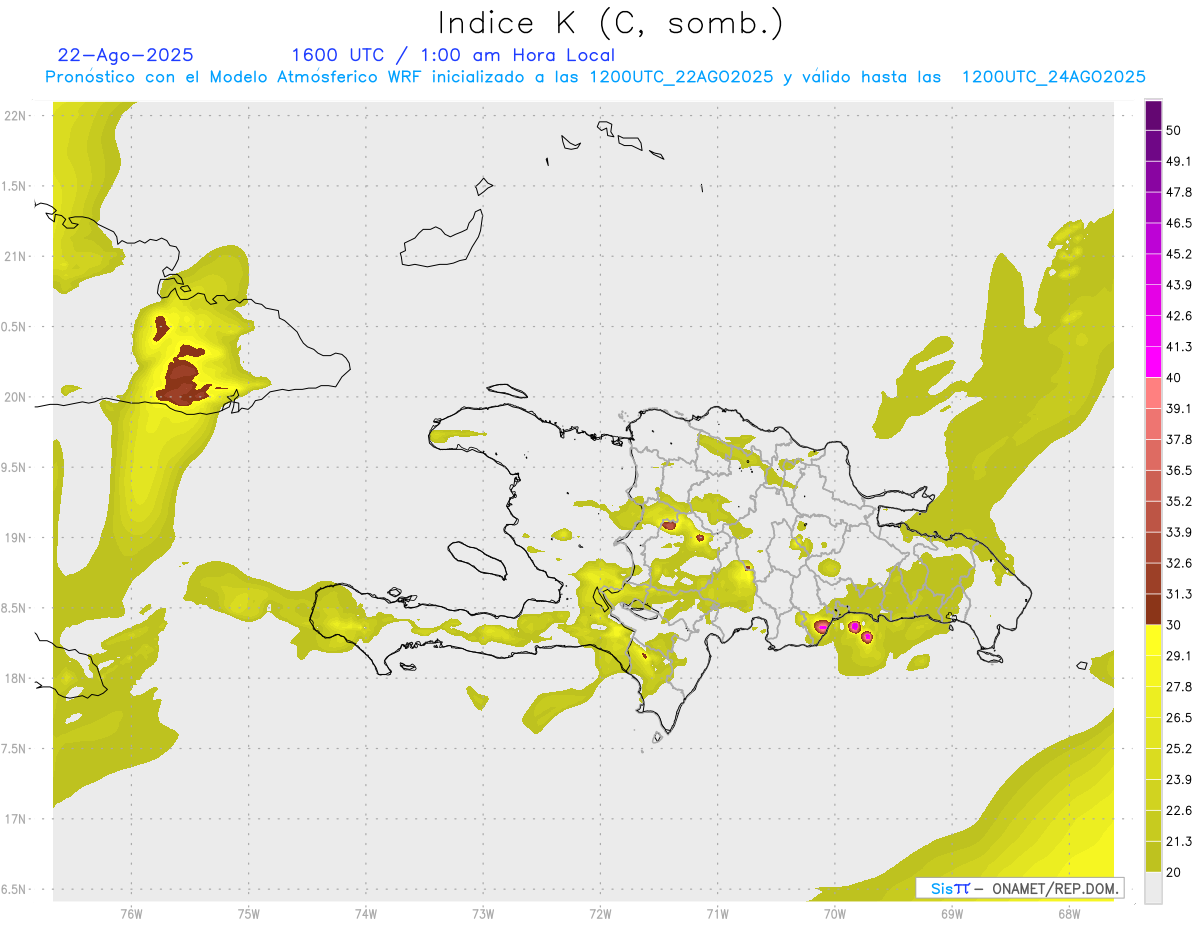Click the "19N" latitude label

(15, 537)
